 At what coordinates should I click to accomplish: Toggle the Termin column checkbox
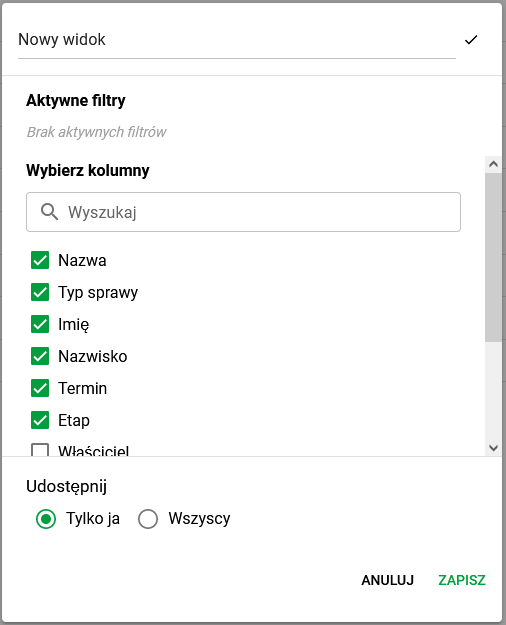[40, 388]
